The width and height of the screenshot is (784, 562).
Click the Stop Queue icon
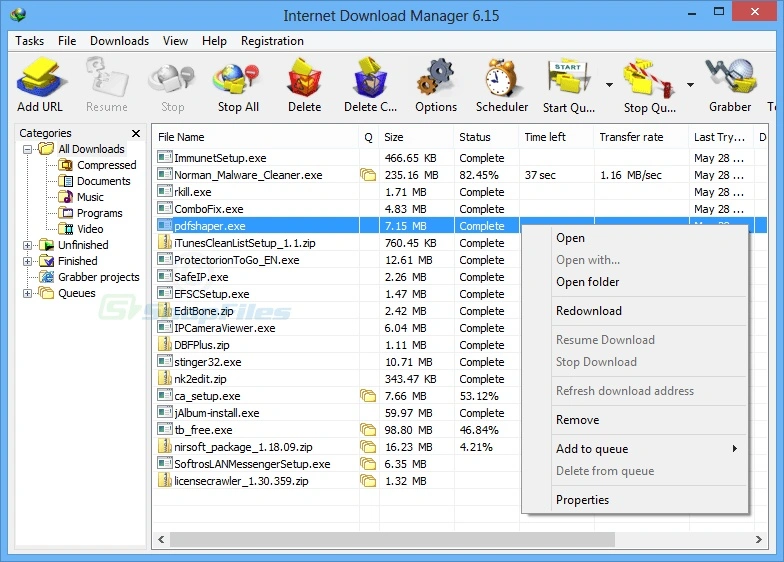pyautogui.click(x=648, y=79)
